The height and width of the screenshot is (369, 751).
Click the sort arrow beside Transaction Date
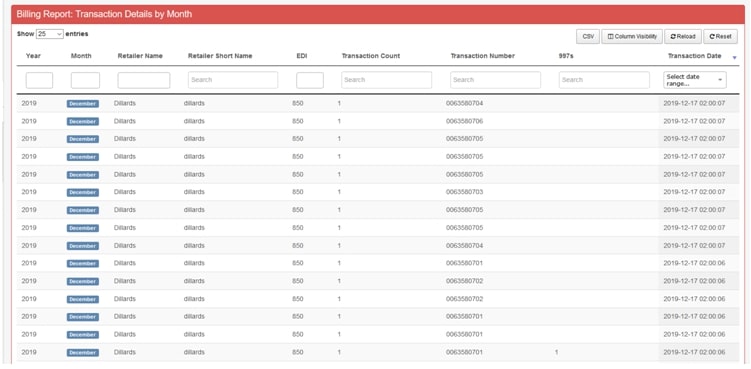[735, 58]
